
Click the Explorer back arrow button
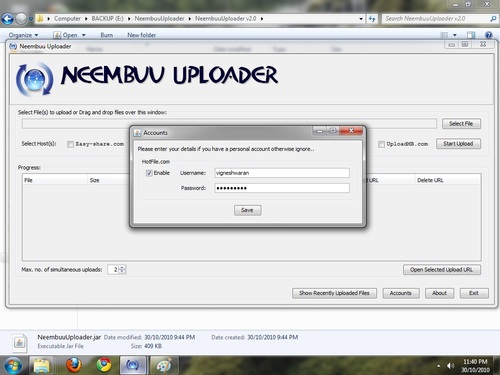pos(7,19)
